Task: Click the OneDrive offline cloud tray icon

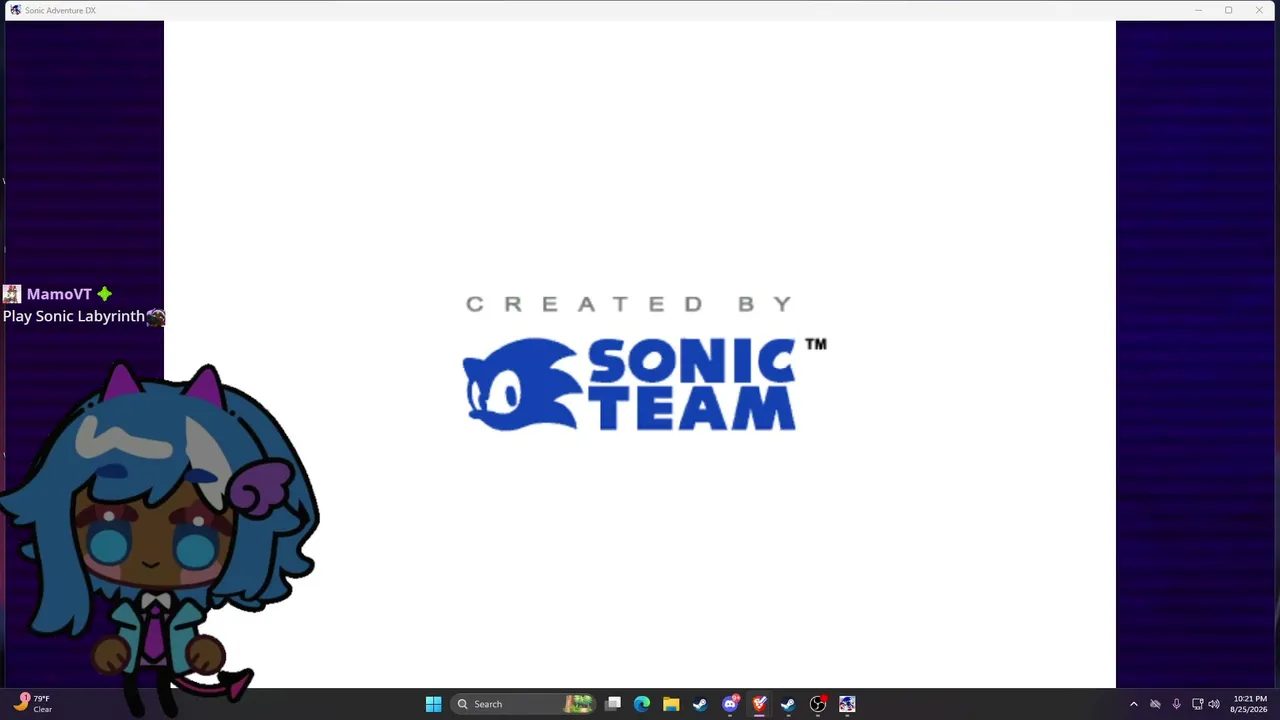Action: (x=1155, y=704)
